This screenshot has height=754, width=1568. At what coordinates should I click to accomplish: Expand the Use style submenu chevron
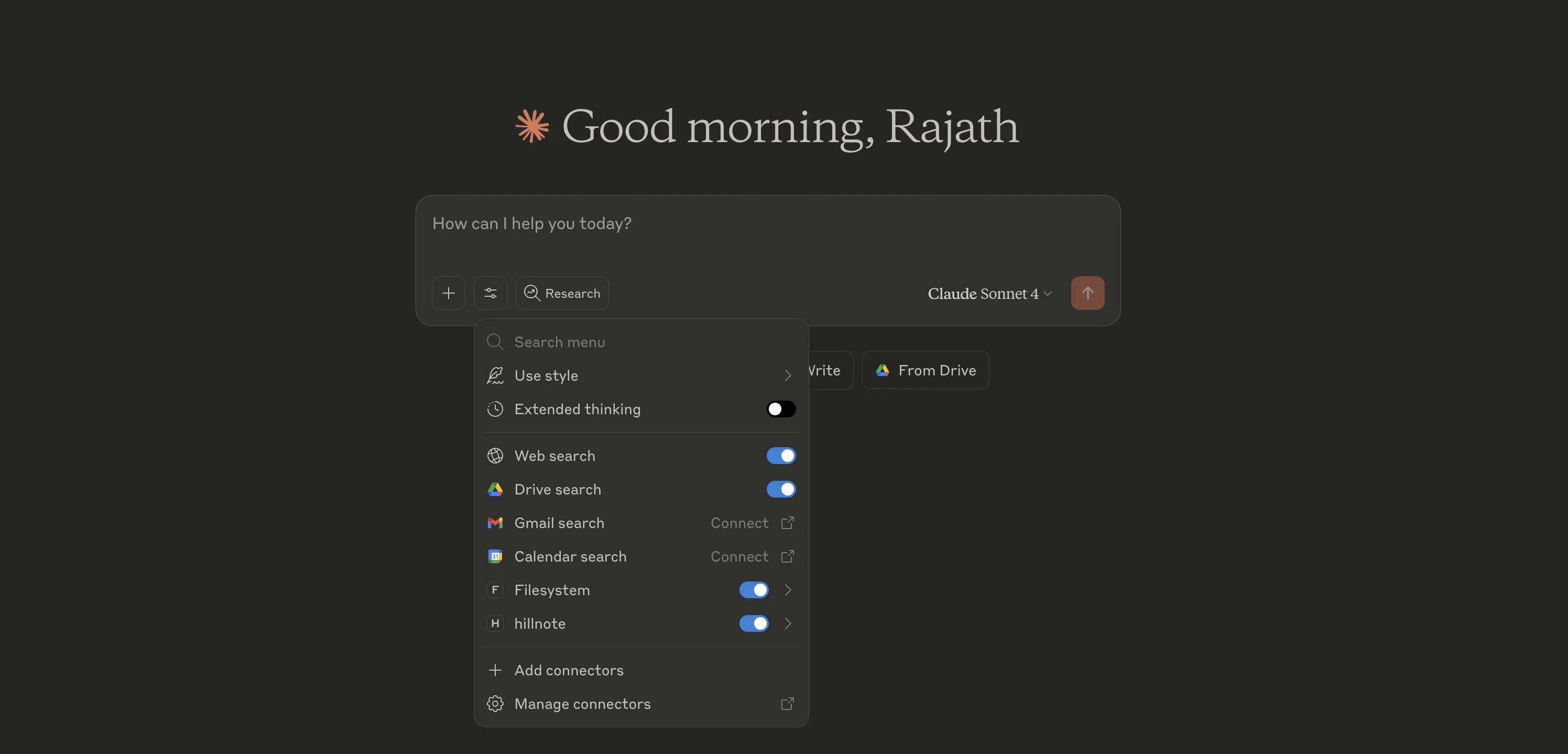(787, 375)
